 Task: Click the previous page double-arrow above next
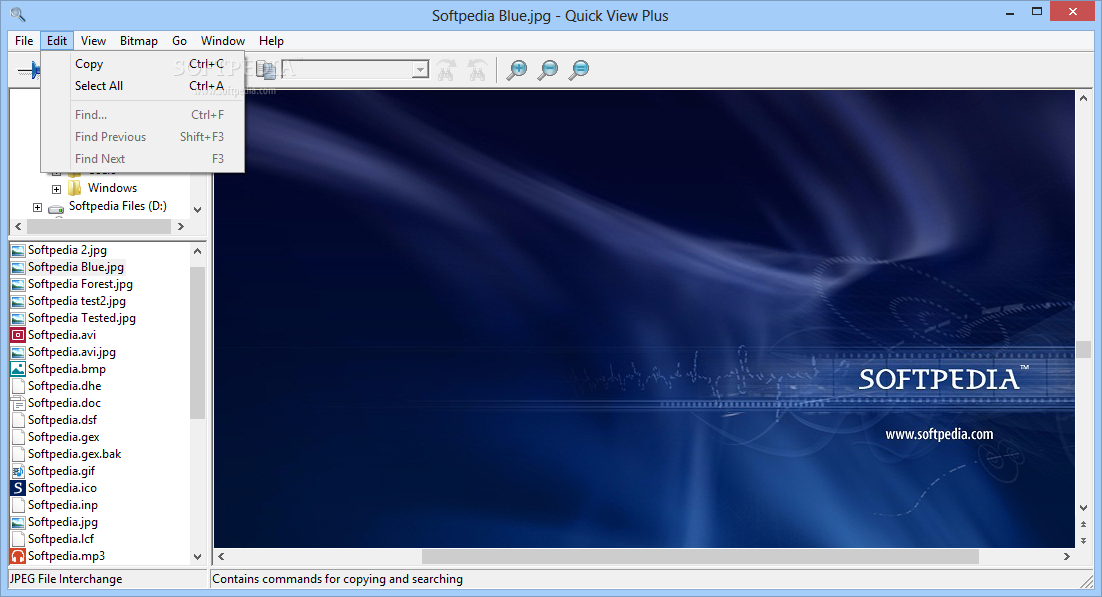coord(1083,525)
